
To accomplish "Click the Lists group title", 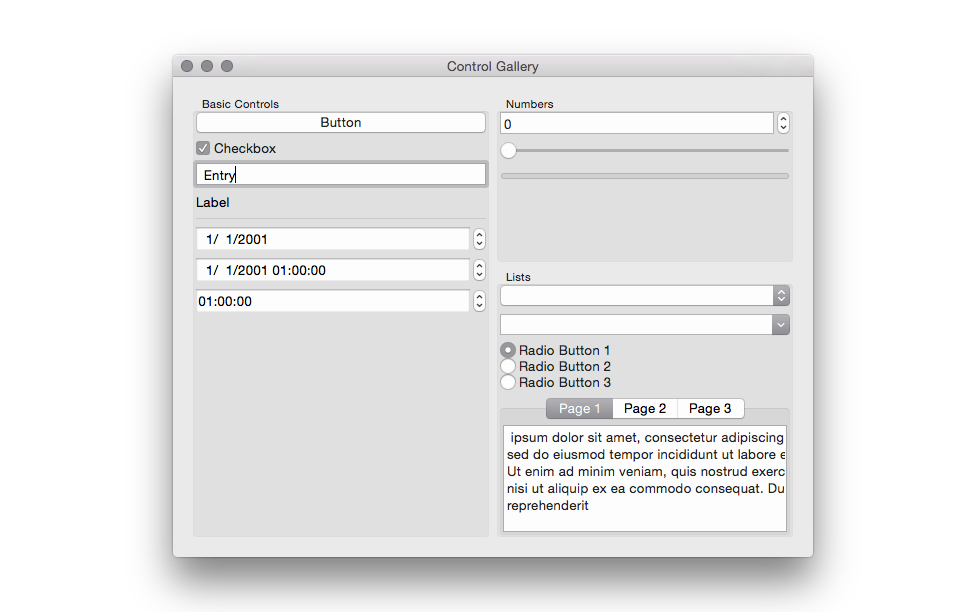I will pos(518,277).
